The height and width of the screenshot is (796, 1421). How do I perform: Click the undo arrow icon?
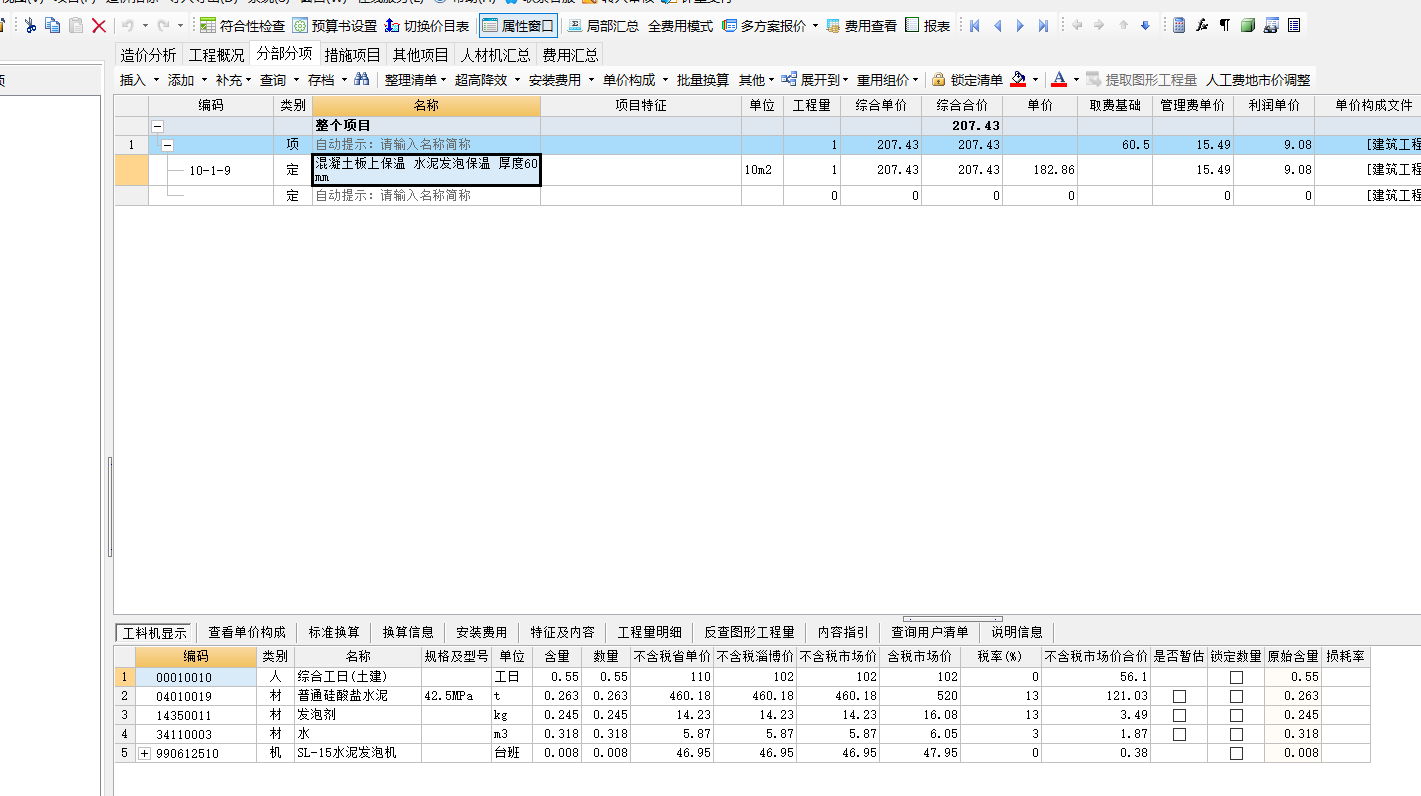(x=128, y=26)
